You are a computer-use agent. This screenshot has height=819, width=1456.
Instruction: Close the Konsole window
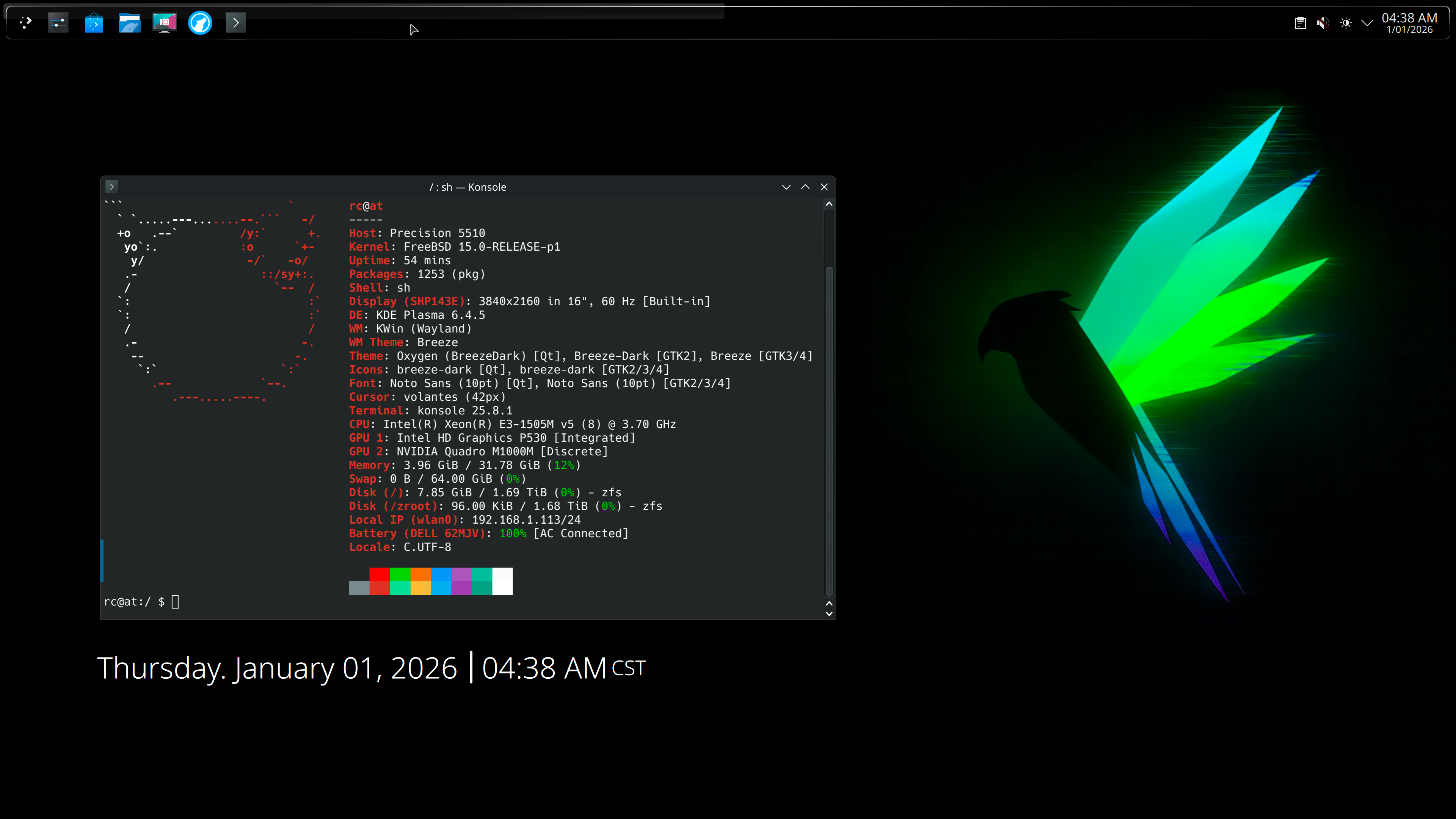pos(824,187)
